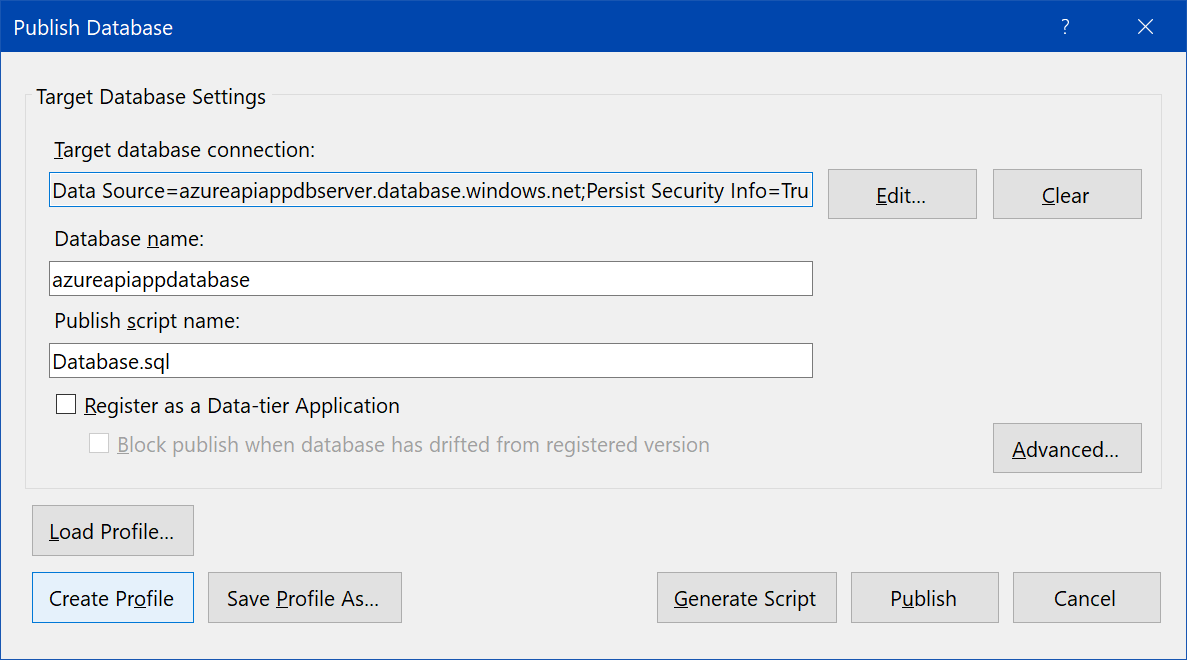Viewport: 1187px width, 660px height.
Task: Cancel the publish dialog
Action: 1086,598
